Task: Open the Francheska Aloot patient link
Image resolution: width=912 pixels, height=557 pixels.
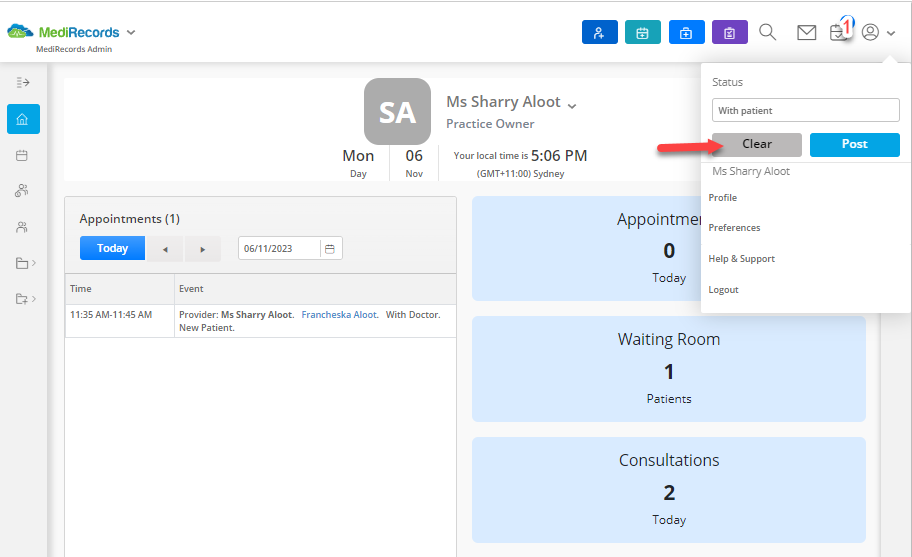Action: coord(340,315)
